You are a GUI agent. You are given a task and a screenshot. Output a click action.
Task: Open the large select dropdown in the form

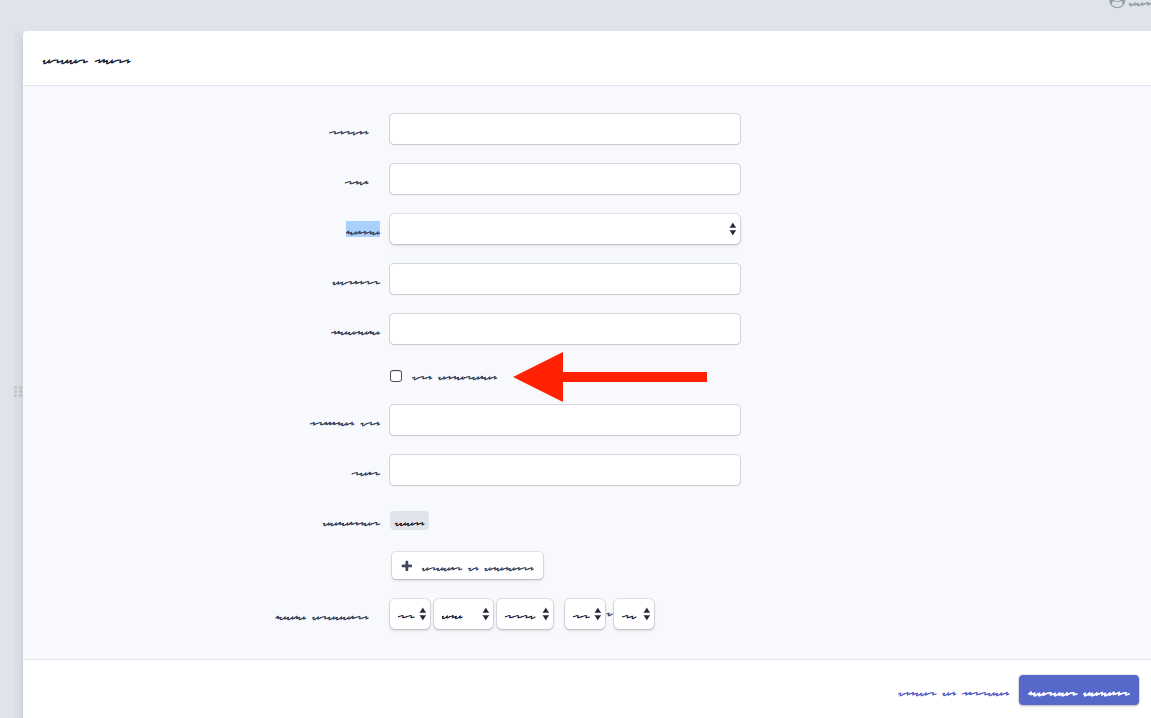point(564,229)
